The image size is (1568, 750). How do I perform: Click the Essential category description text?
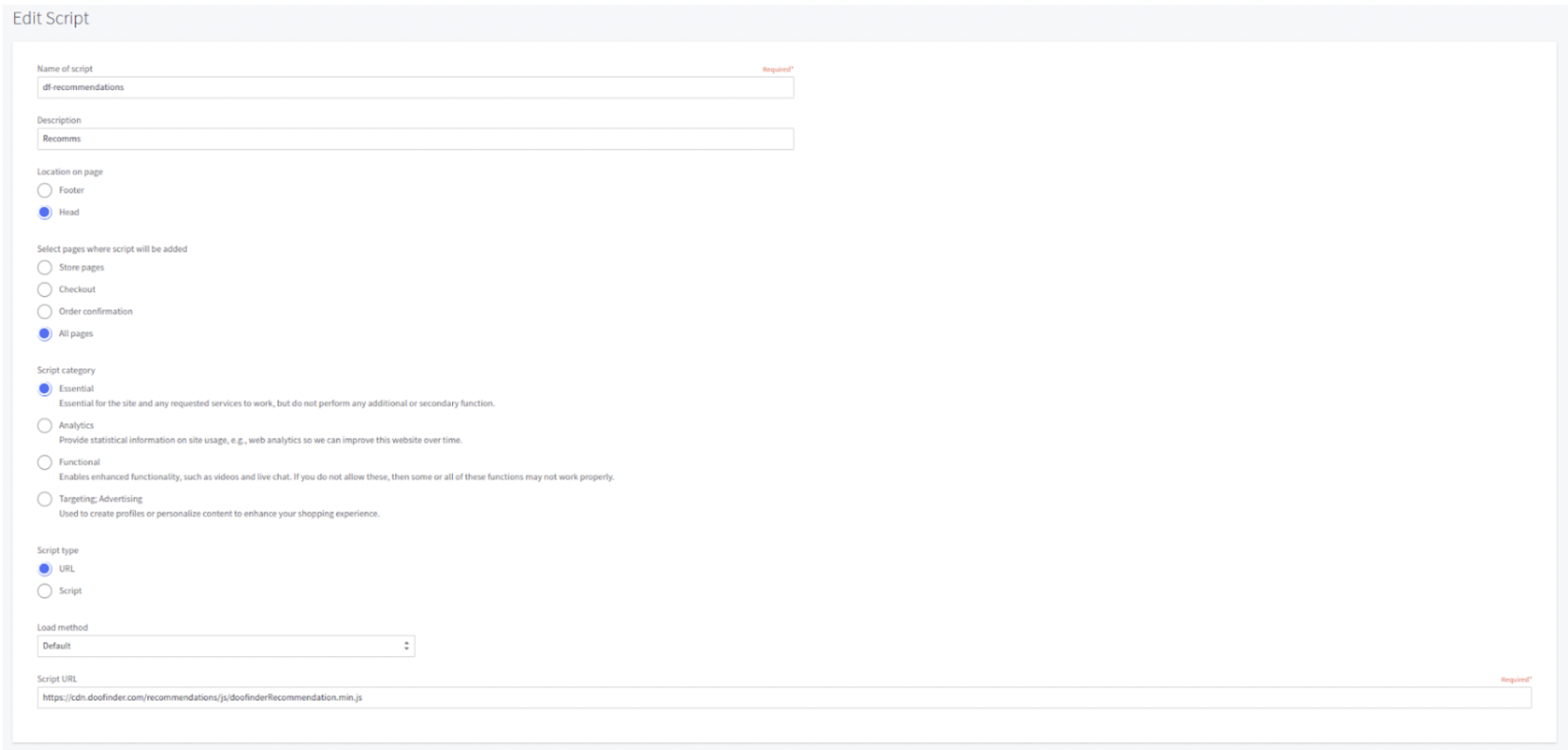[277, 404]
